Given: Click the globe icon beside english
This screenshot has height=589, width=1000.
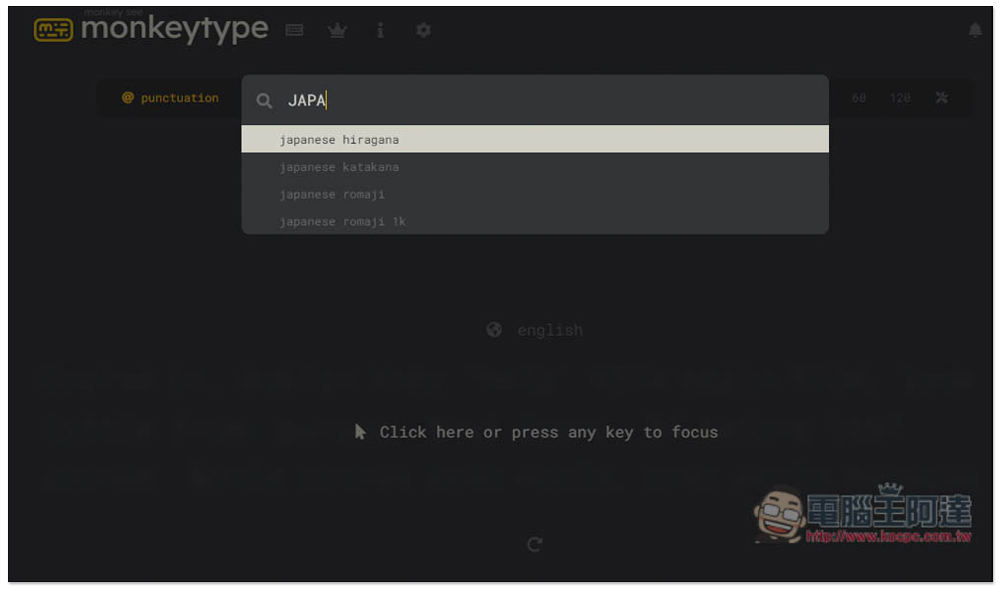Looking at the screenshot, I should coord(494,330).
